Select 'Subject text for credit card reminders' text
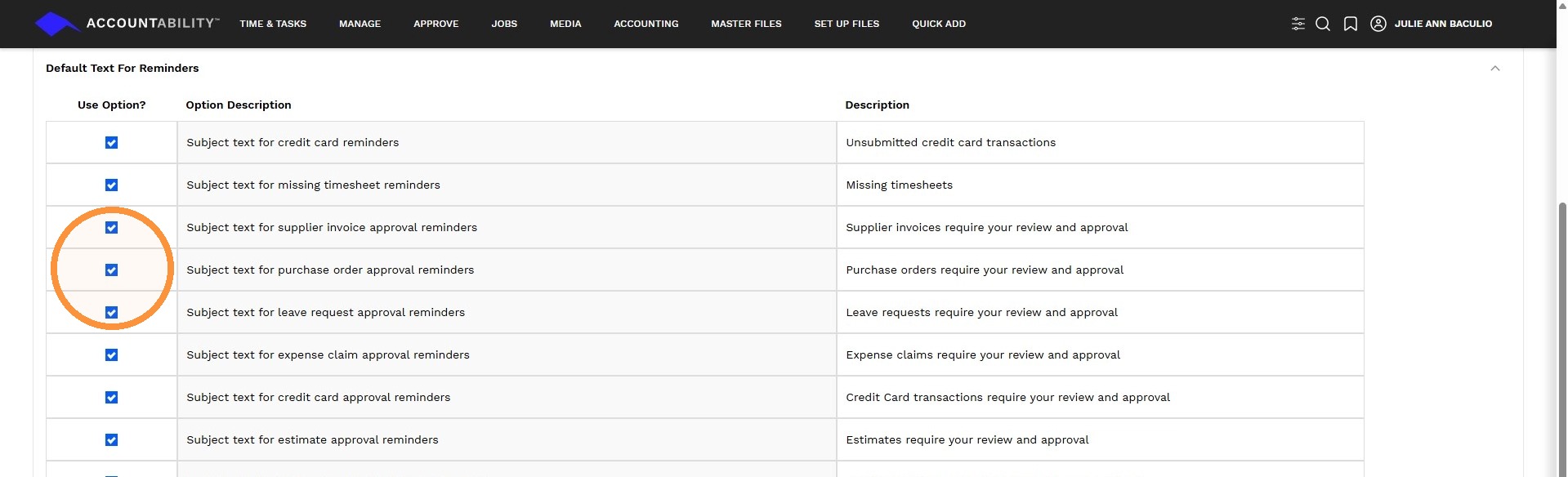The image size is (1568, 477). [x=293, y=142]
